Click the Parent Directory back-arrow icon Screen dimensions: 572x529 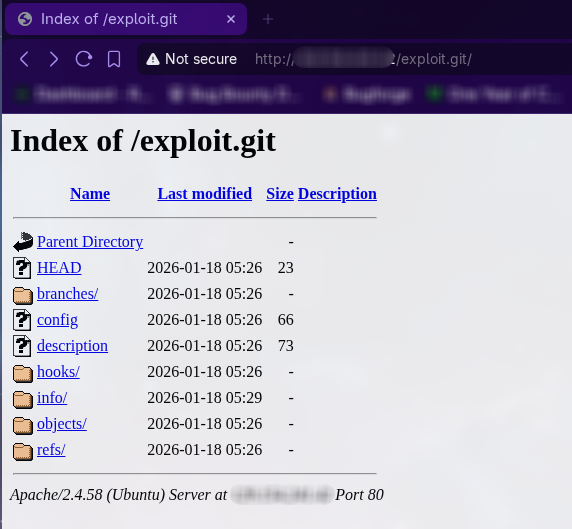[x=23, y=242]
